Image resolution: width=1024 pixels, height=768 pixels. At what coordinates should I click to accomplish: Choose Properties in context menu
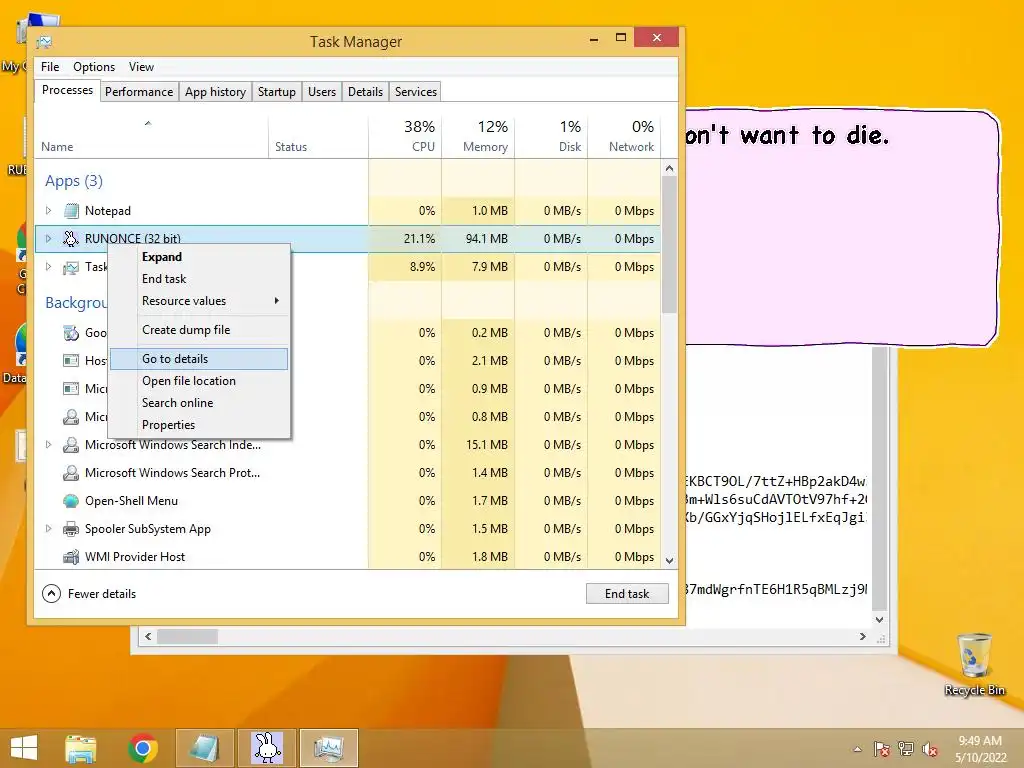[x=199, y=425]
